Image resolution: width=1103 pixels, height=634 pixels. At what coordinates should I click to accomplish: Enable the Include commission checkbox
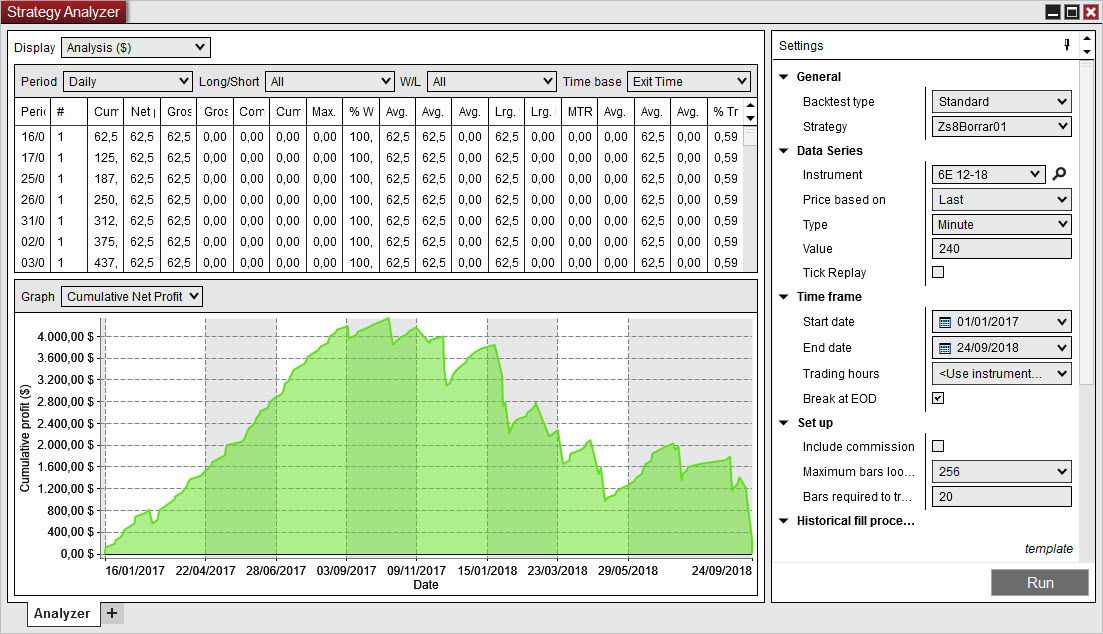938,446
